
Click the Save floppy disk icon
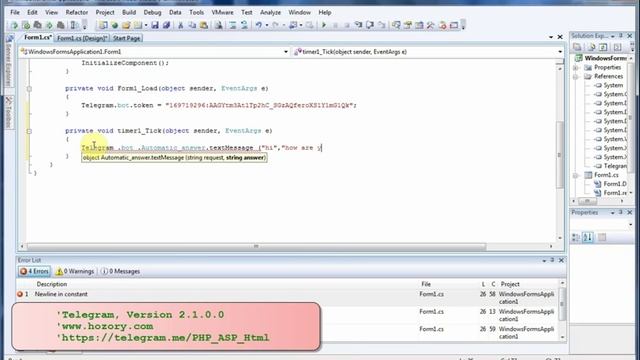[155, 25]
